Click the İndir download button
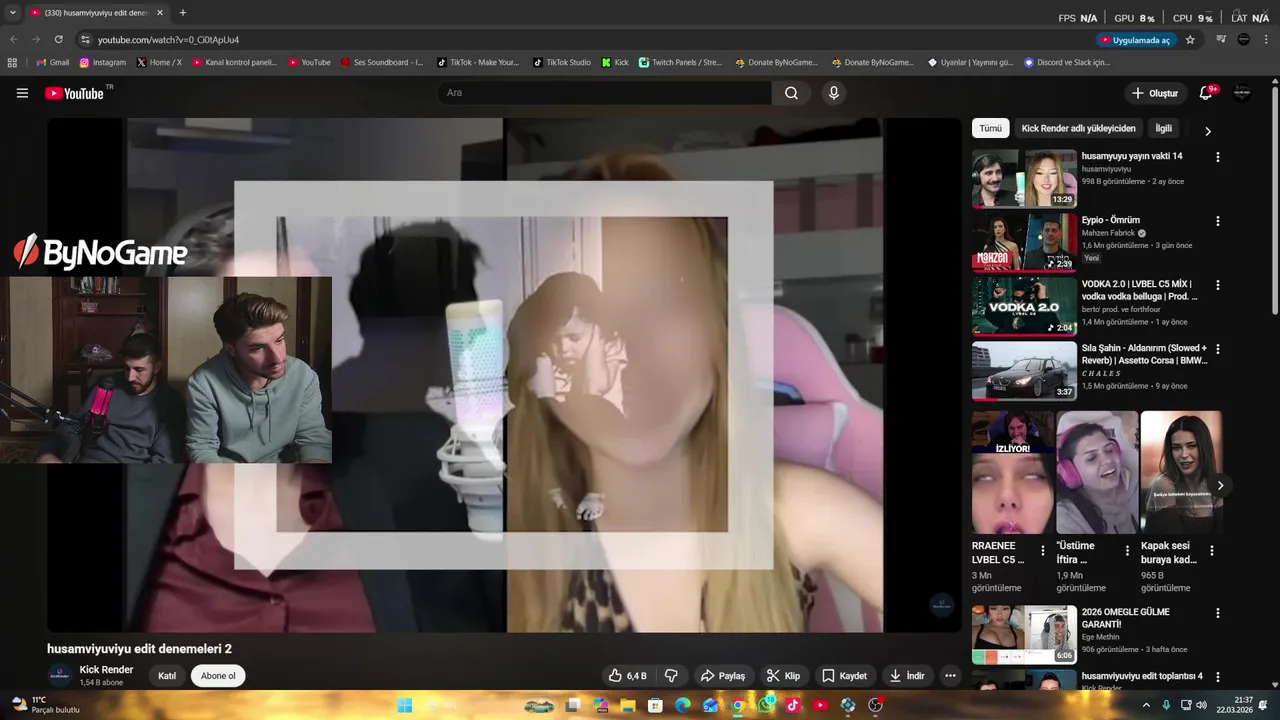This screenshot has height=720, width=1280. click(x=907, y=676)
